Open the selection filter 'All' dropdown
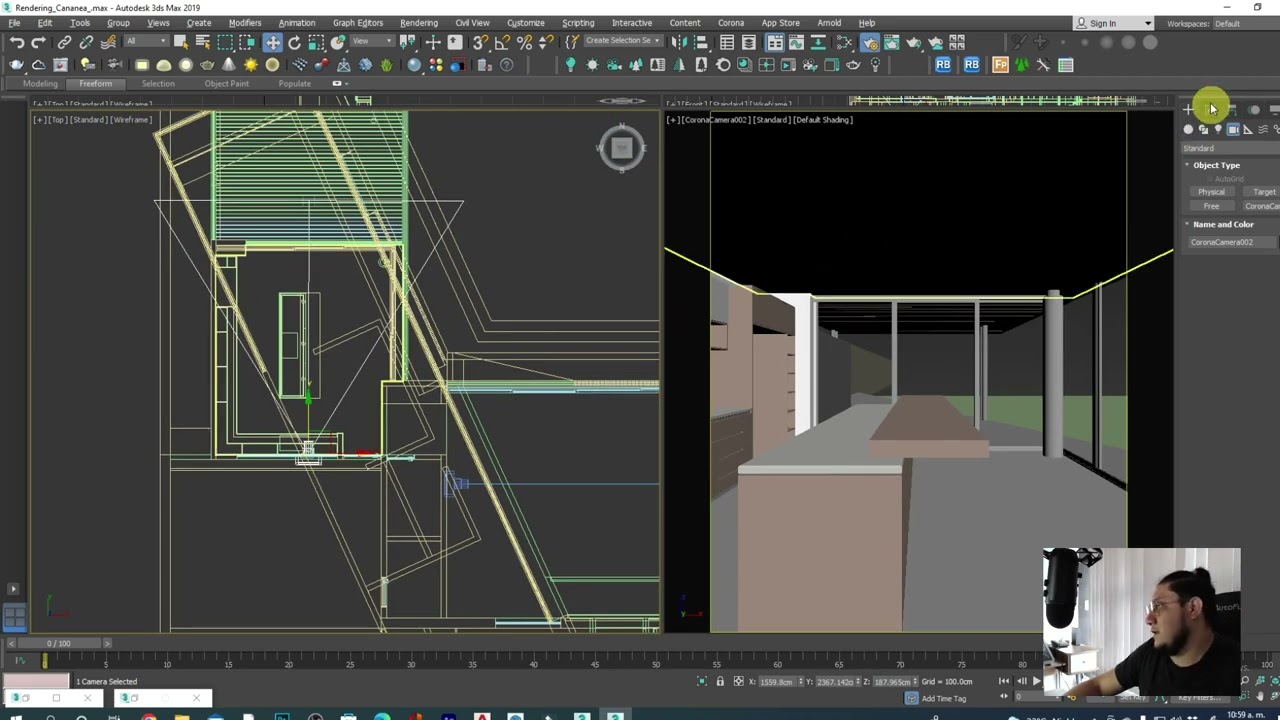Viewport: 1280px width, 720px height. pyautogui.click(x=146, y=41)
